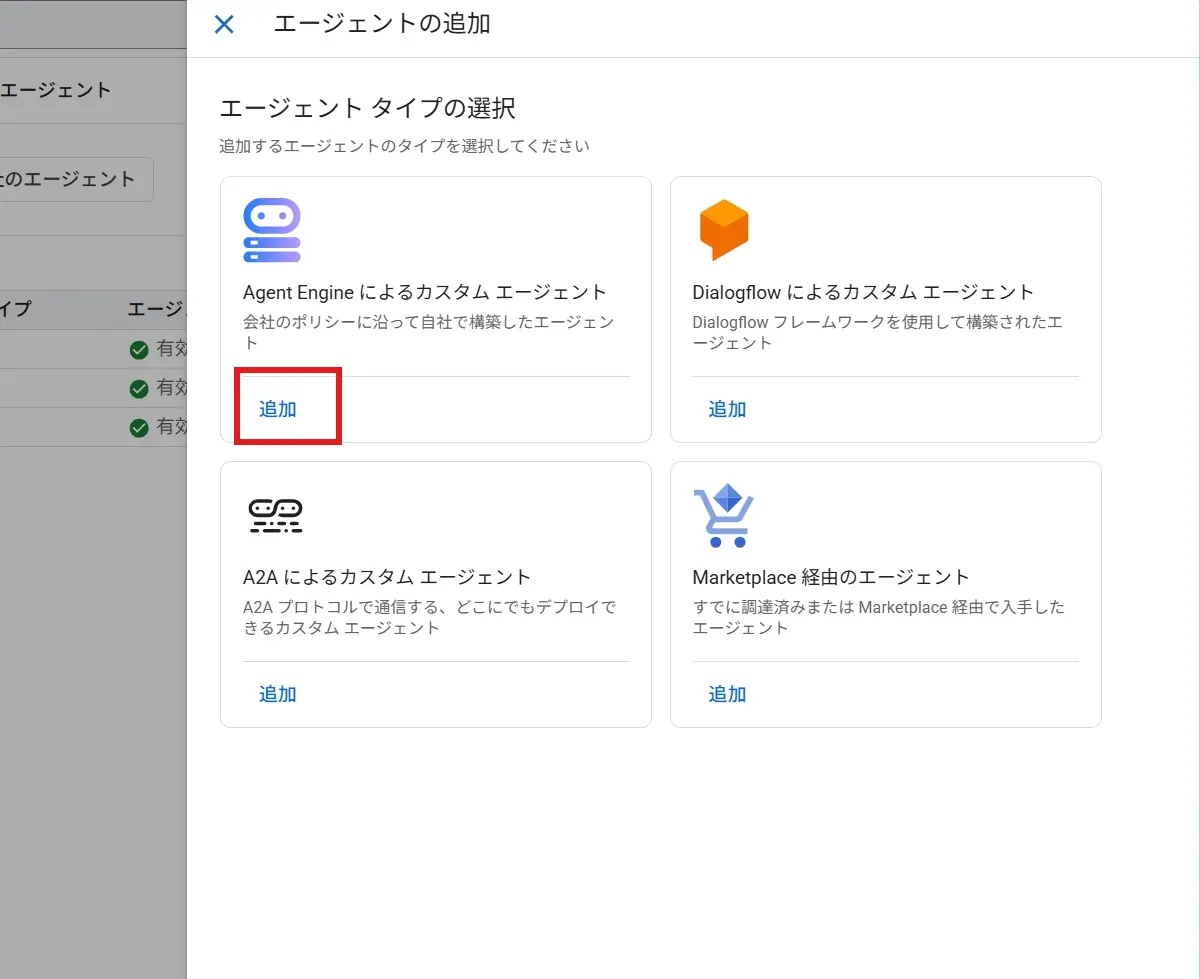The height and width of the screenshot is (979, 1200).
Task: Select the A2A によるカスタム エージェント title
Action: pos(387,577)
